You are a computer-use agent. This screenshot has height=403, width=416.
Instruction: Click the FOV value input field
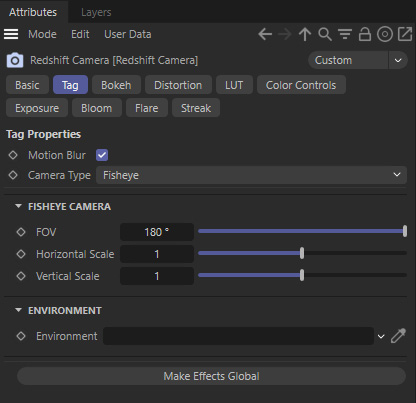click(x=157, y=232)
